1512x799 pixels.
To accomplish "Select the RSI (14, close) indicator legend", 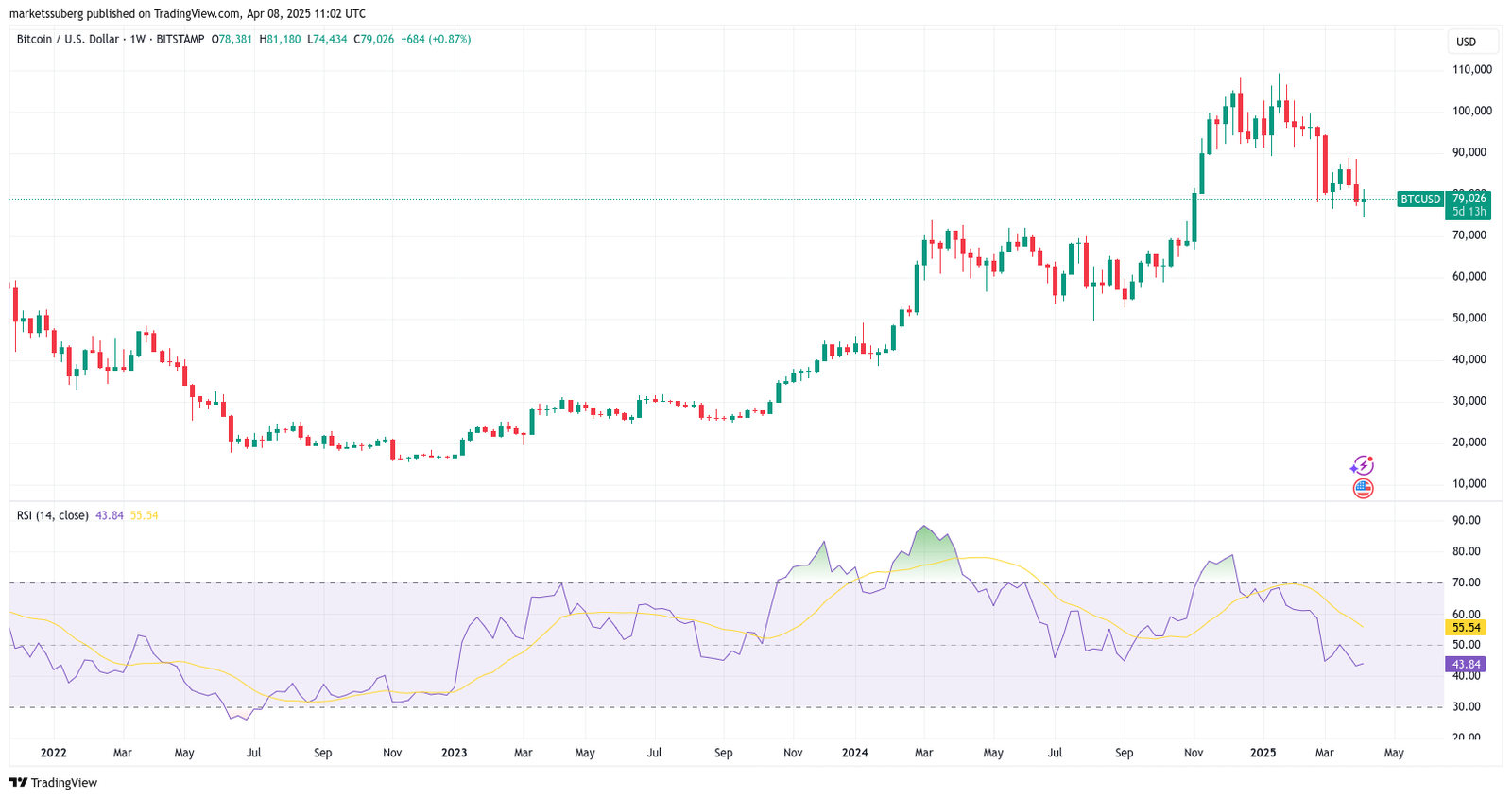I will click(53, 515).
